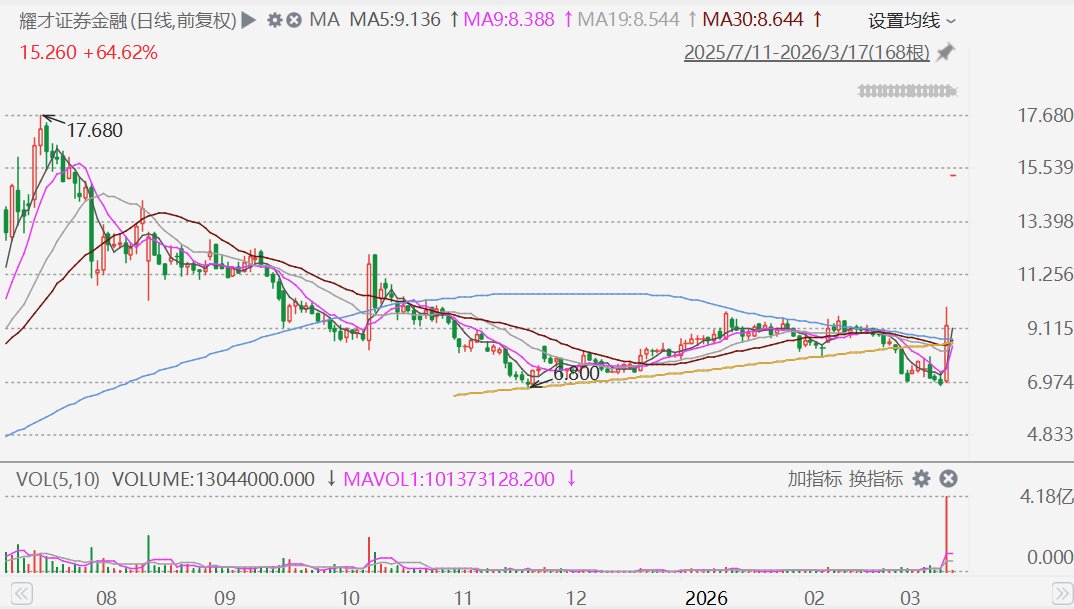Viewport: 1074px width, 609px height.
Task: Open volume indicator settings gear
Action: click(921, 479)
